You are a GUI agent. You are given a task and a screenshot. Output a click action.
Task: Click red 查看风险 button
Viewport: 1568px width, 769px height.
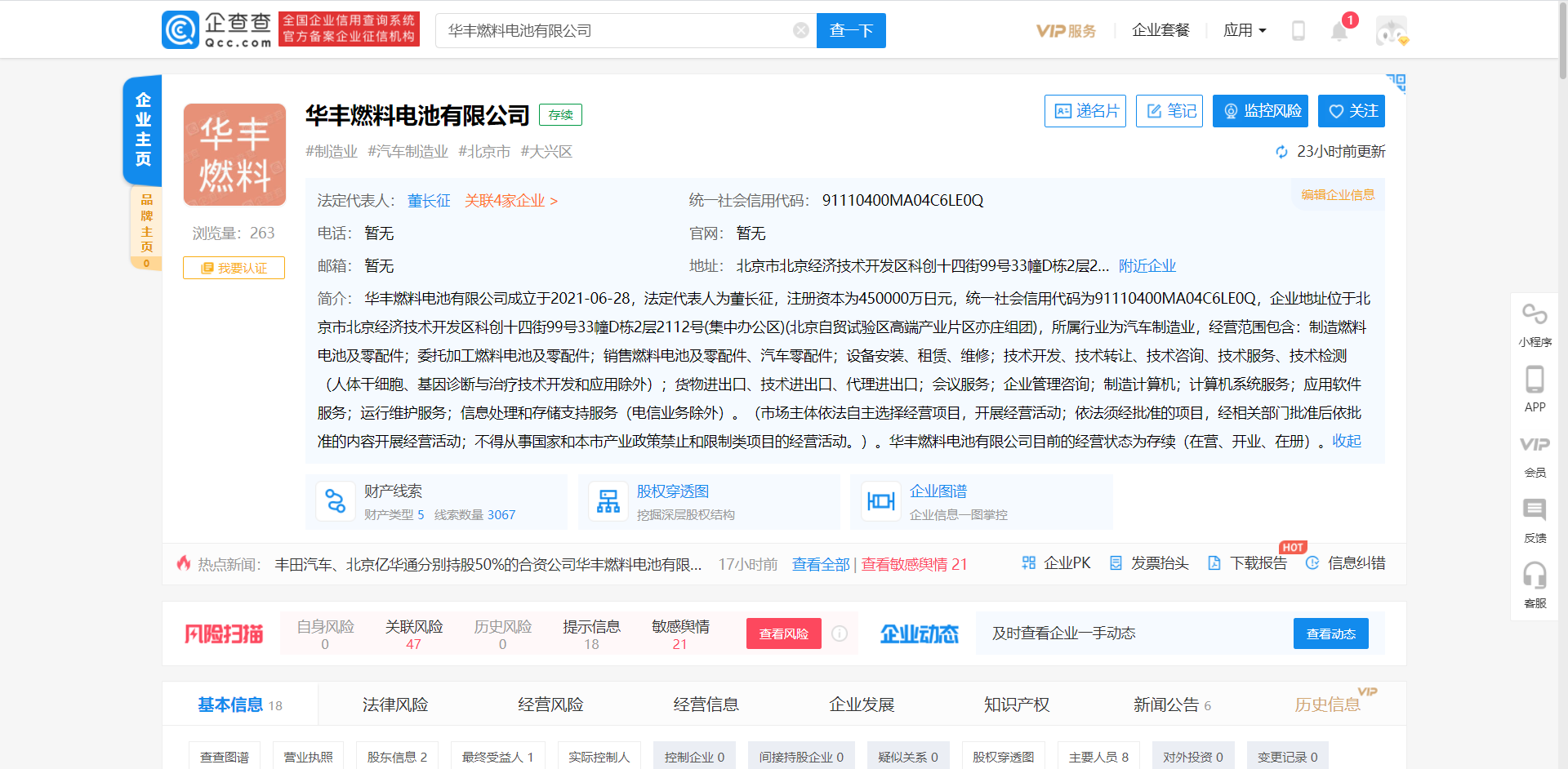point(784,633)
